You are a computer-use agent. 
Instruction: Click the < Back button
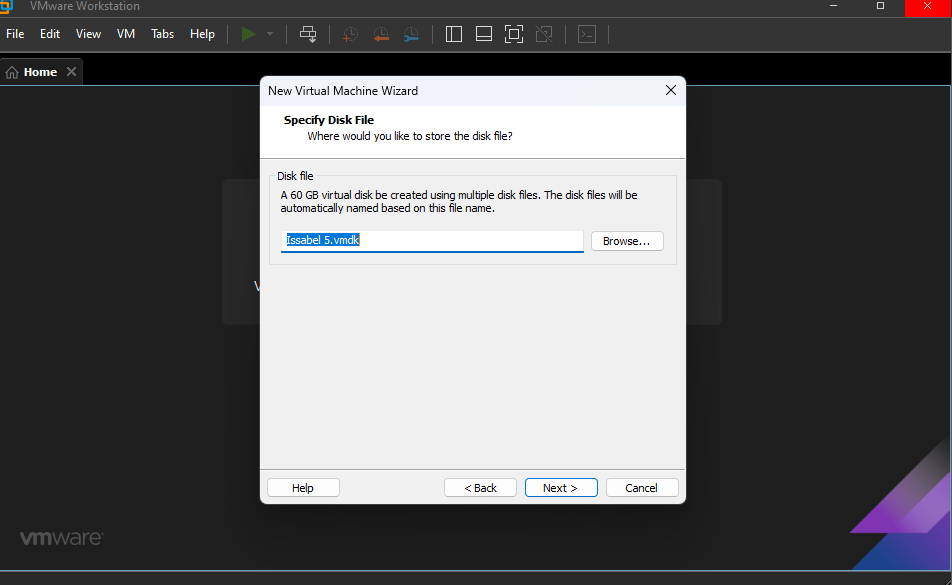pyautogui.click(x=480, y=488)
